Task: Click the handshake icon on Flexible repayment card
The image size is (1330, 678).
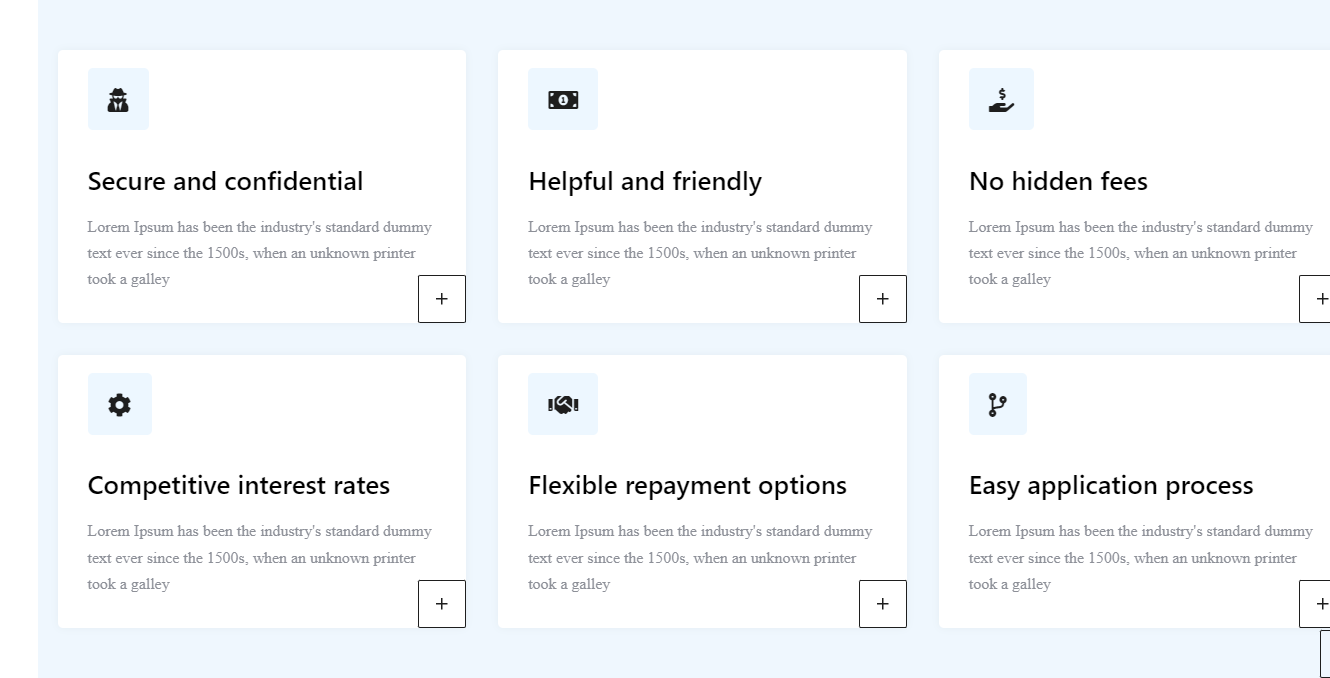Action: [563, 405]
